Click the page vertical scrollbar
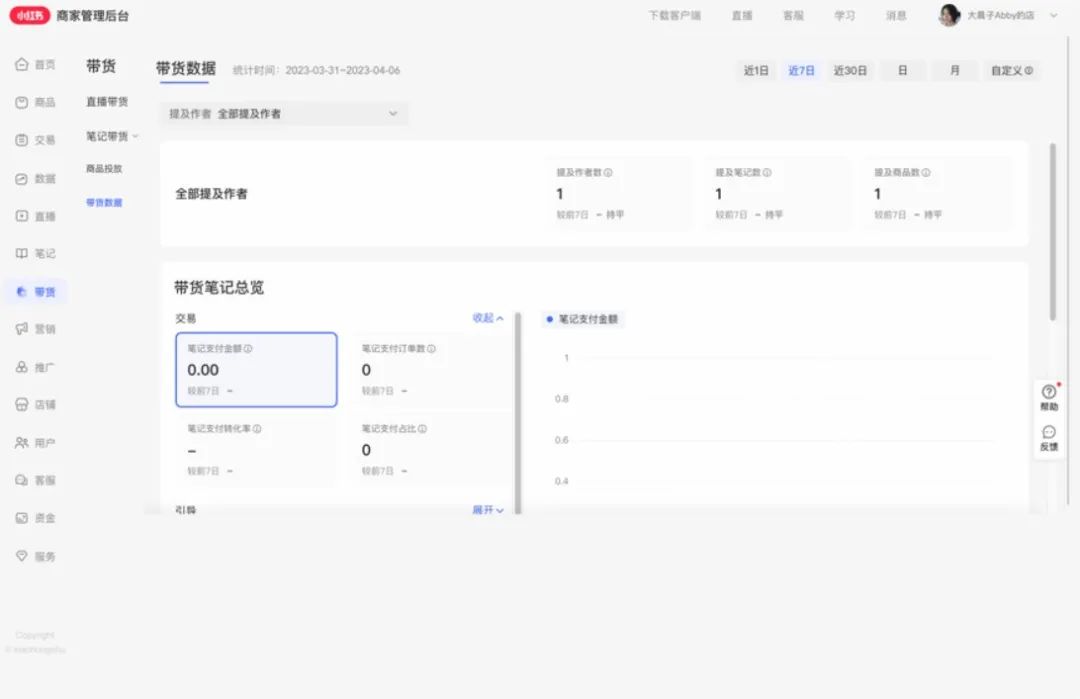This screenshot has width=1080, height=699. coord(1052,232)
